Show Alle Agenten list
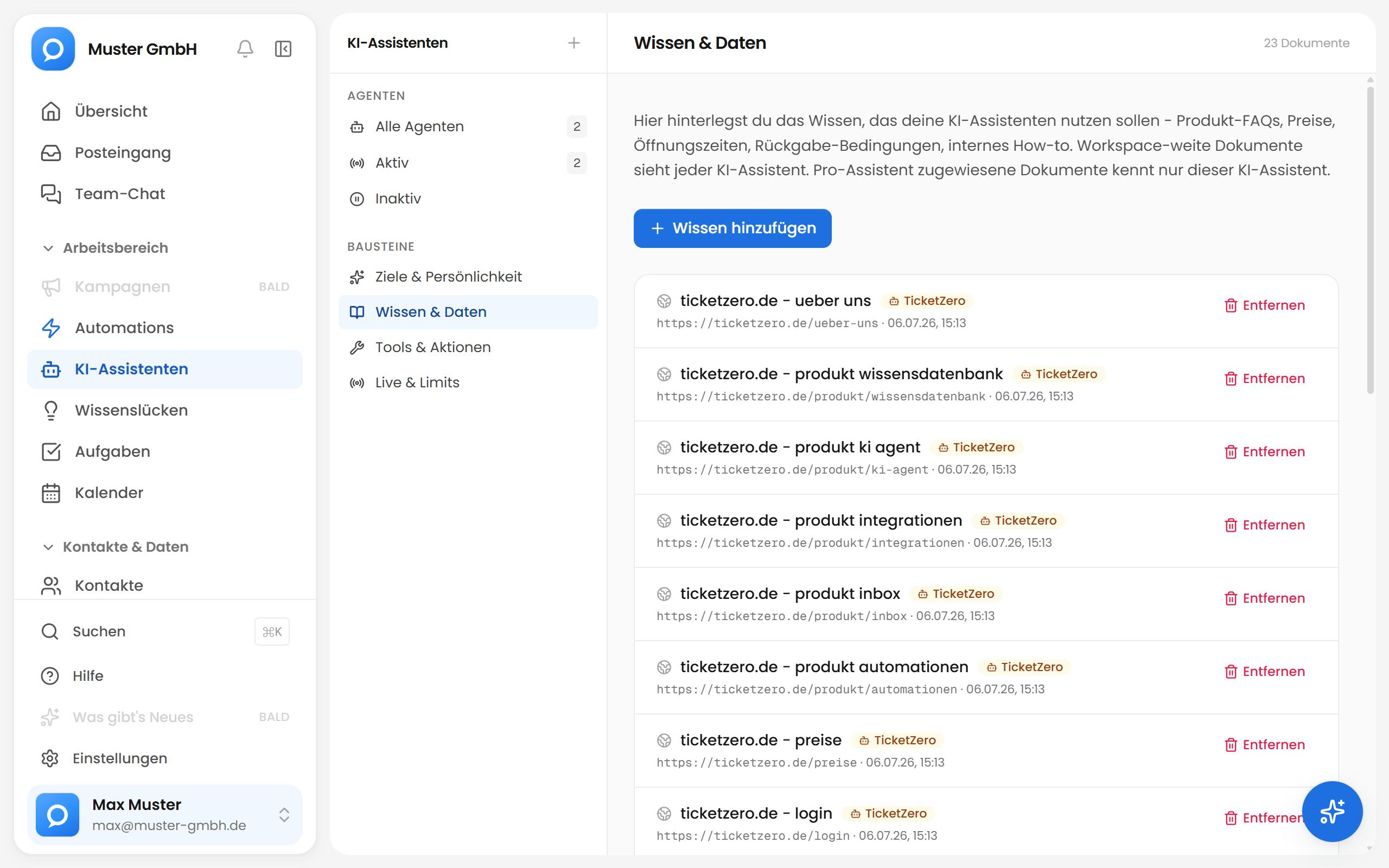Image resolution: width=1389 pixels, height=868 pixels. (x=468, y=127)
